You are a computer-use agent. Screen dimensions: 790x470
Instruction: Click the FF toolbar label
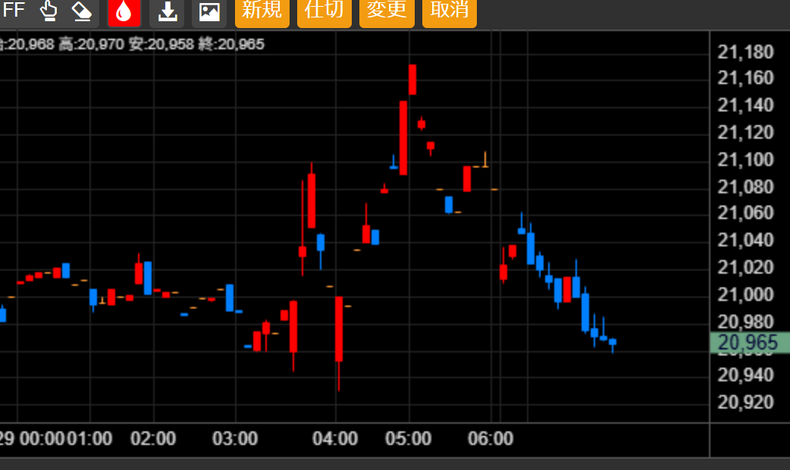click(x=13, y=9)
